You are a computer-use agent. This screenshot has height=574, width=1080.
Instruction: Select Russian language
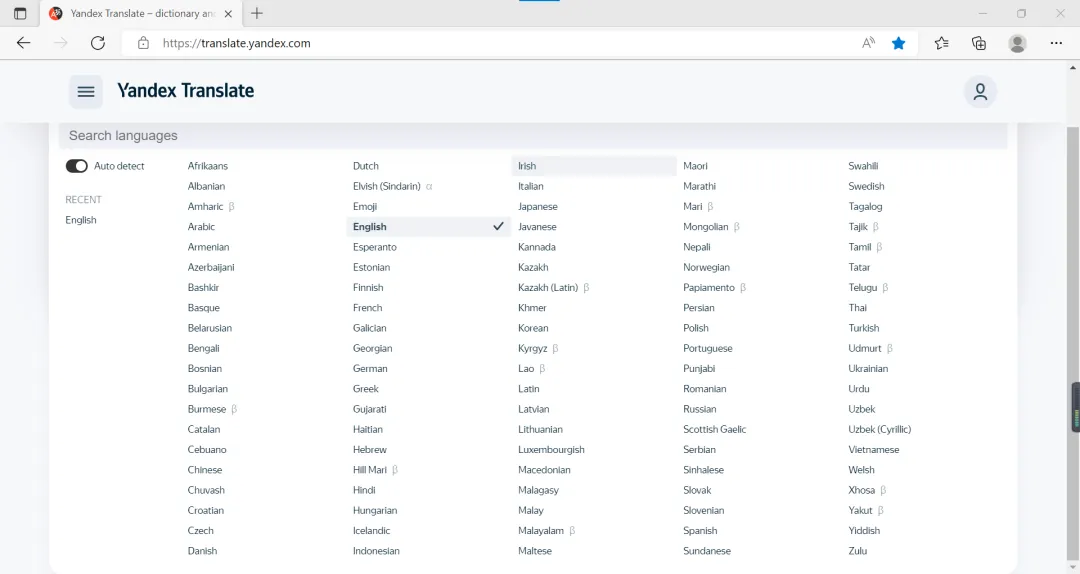coord(699,409)
